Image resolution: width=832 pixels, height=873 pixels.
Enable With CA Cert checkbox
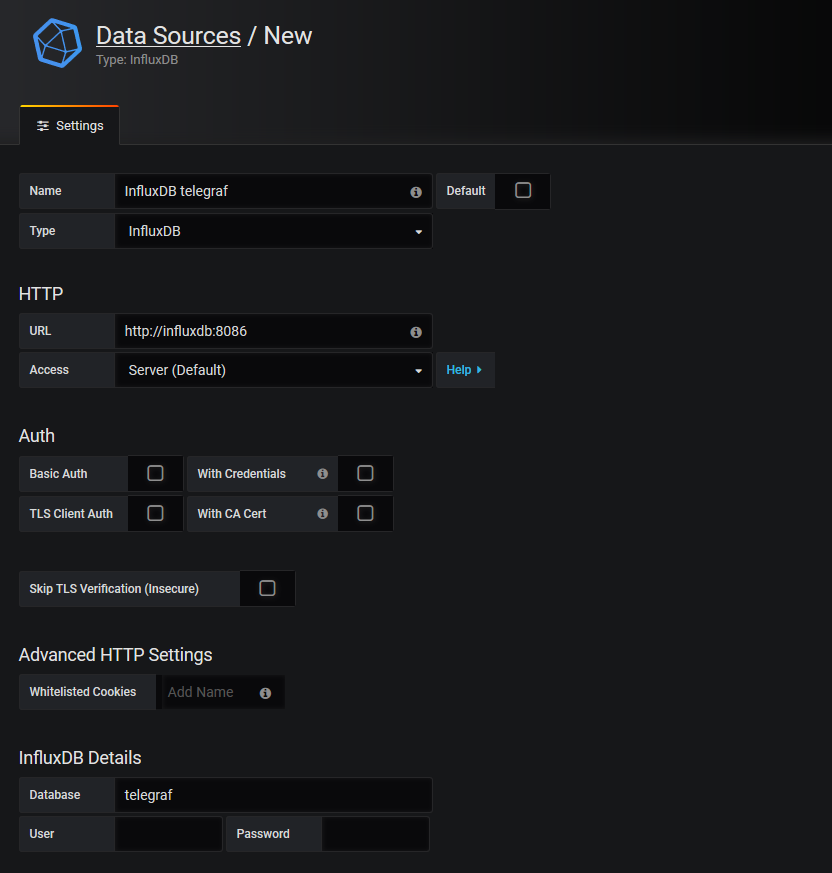[365, 513]
